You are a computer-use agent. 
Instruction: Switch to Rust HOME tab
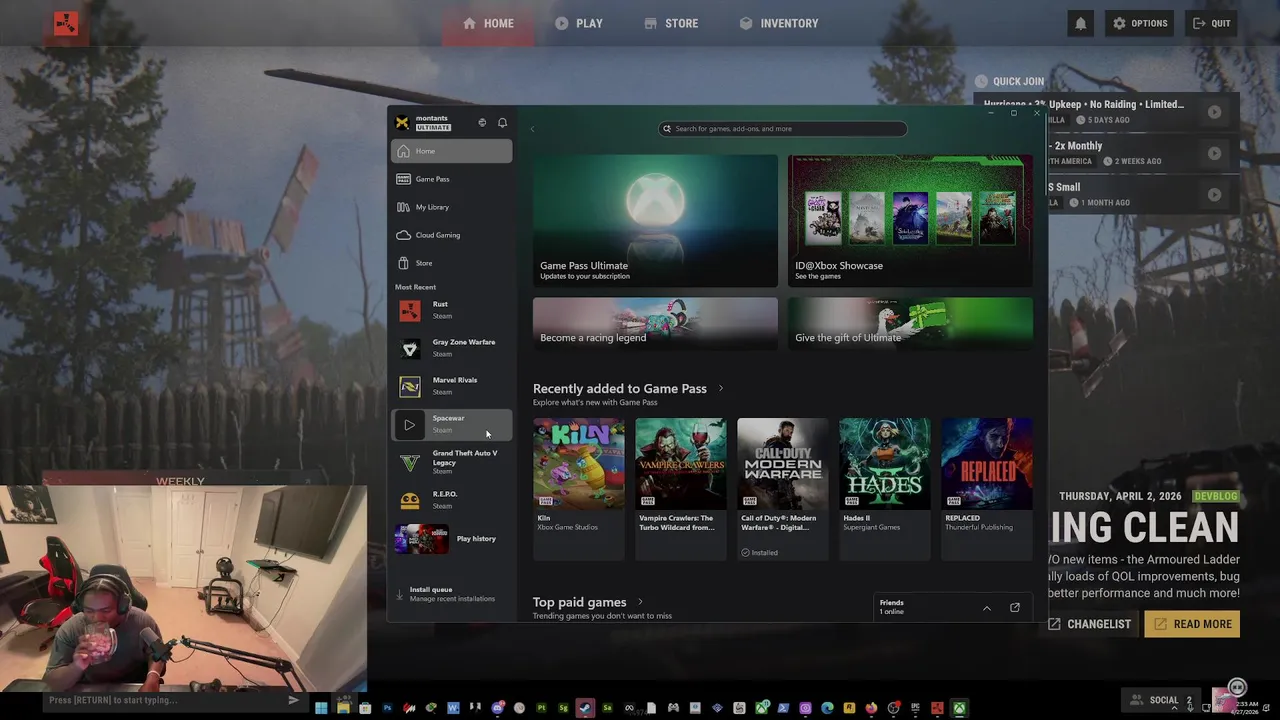coord(489,23)
